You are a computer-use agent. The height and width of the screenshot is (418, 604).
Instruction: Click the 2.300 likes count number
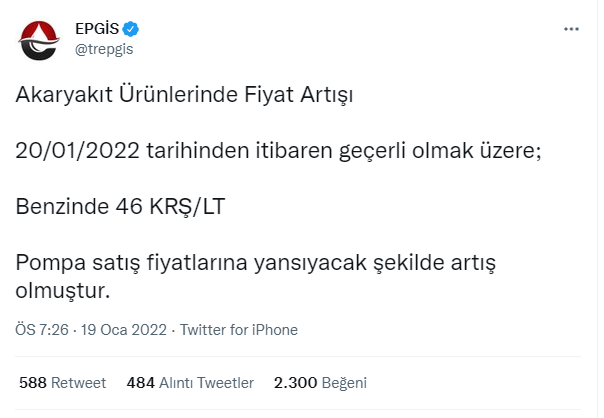tap(296, 382)
